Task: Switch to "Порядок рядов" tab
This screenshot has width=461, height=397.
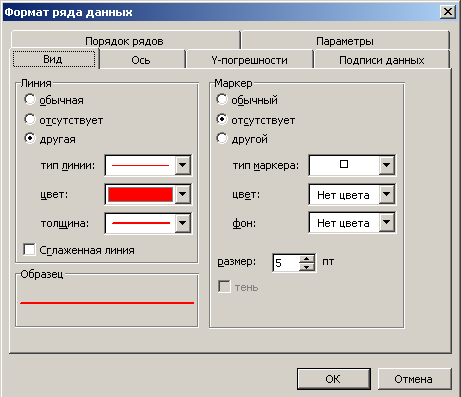Action: (x=124, y=41)
